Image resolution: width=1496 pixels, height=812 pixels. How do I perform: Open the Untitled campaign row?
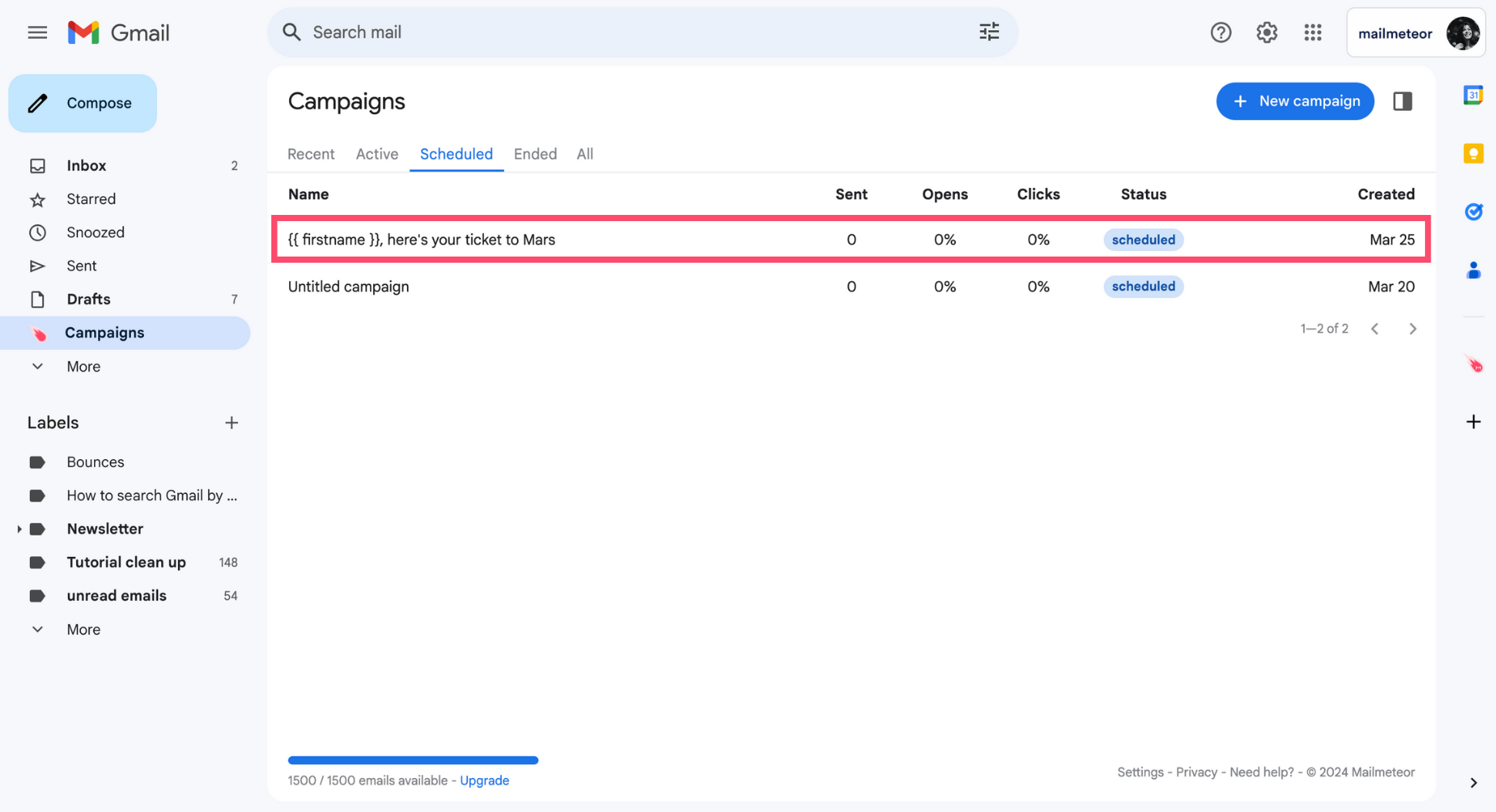click(x=851, y=287)
